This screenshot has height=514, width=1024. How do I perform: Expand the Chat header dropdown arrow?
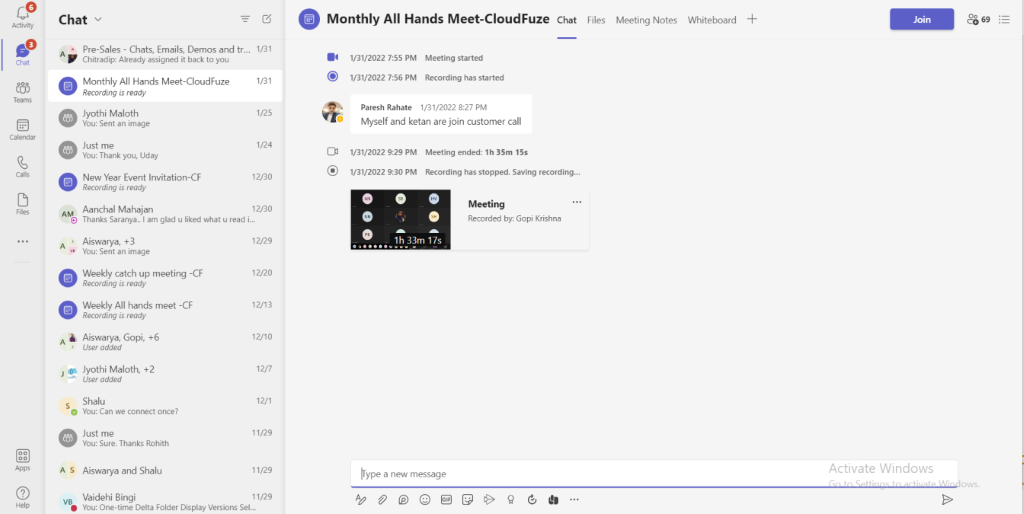pyautogui.click(x=99, y=20)
